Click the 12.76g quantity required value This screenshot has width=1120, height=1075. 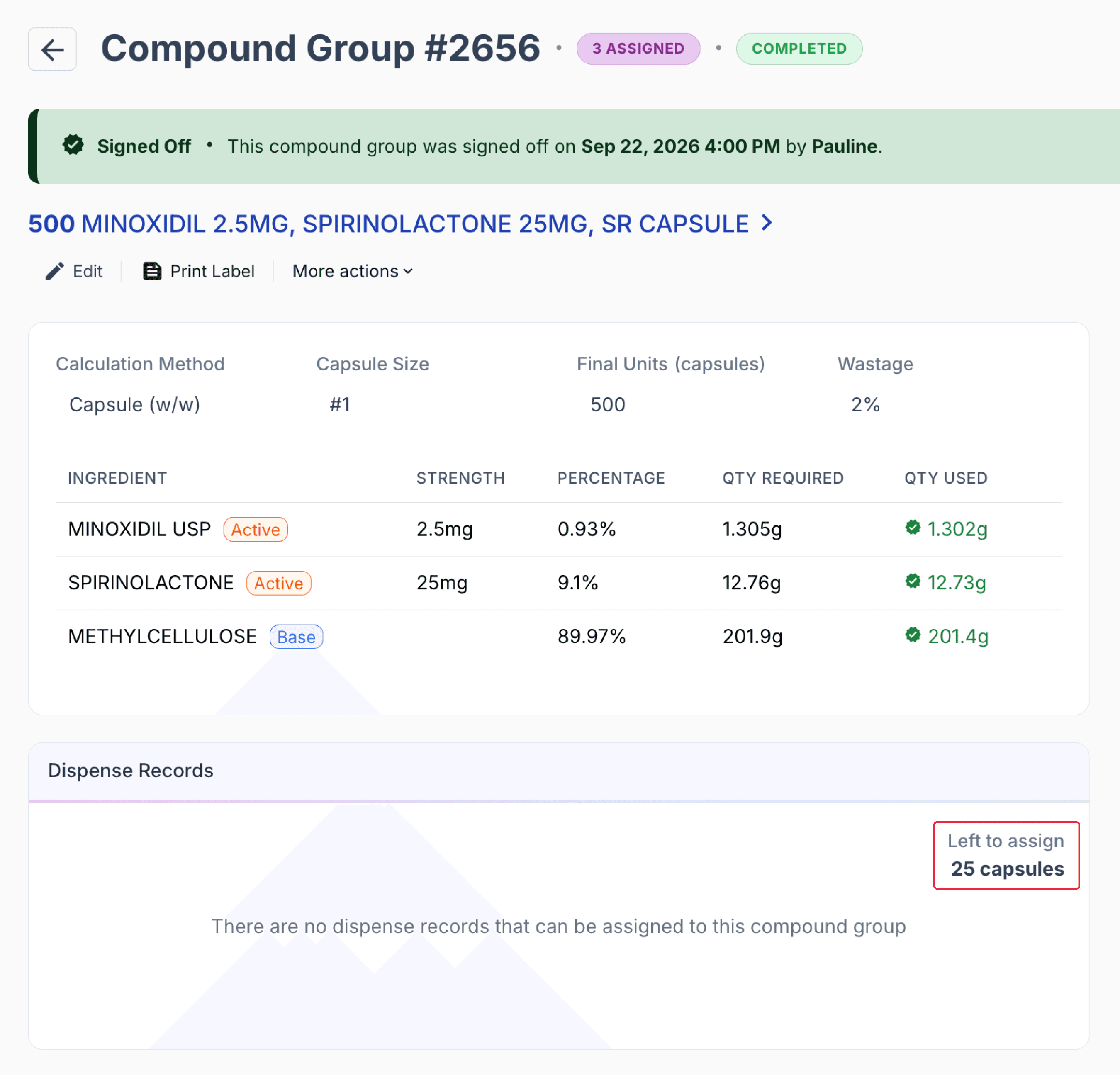coord(751,583)
